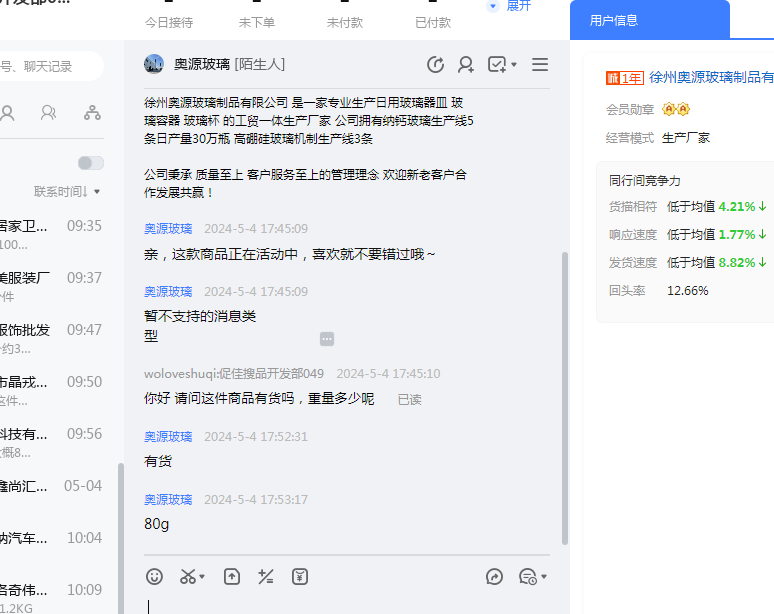Click the ellipsis on unsupported message

[x=327, y=339]
